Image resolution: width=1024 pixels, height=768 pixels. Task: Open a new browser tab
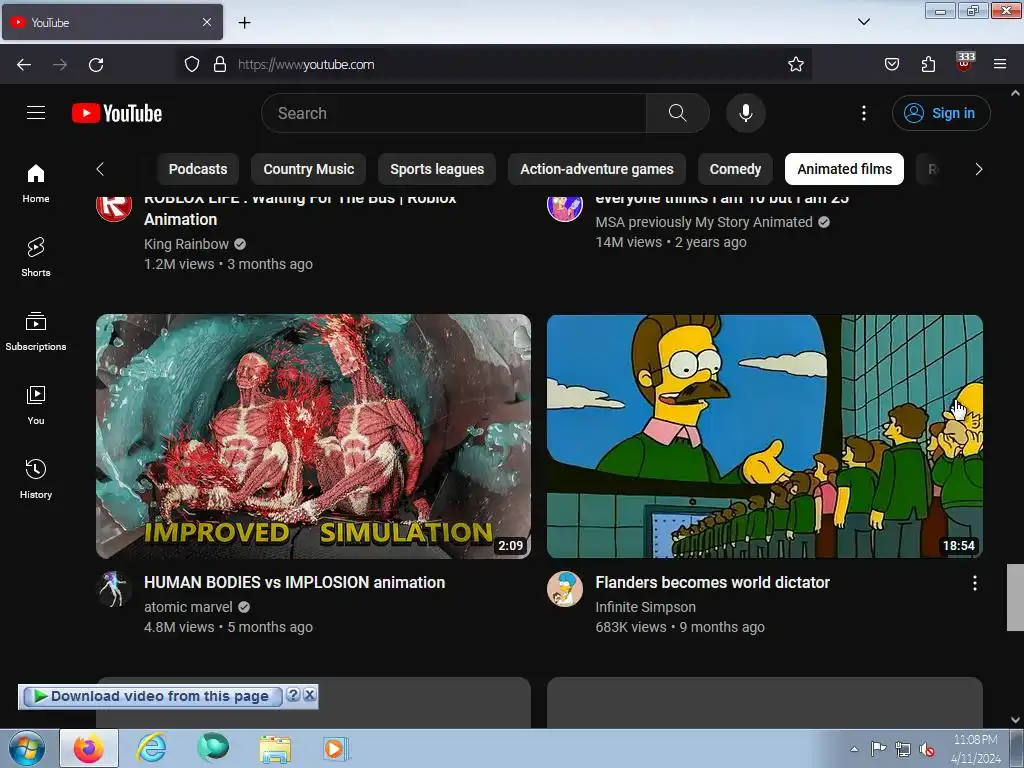[244, 23]
